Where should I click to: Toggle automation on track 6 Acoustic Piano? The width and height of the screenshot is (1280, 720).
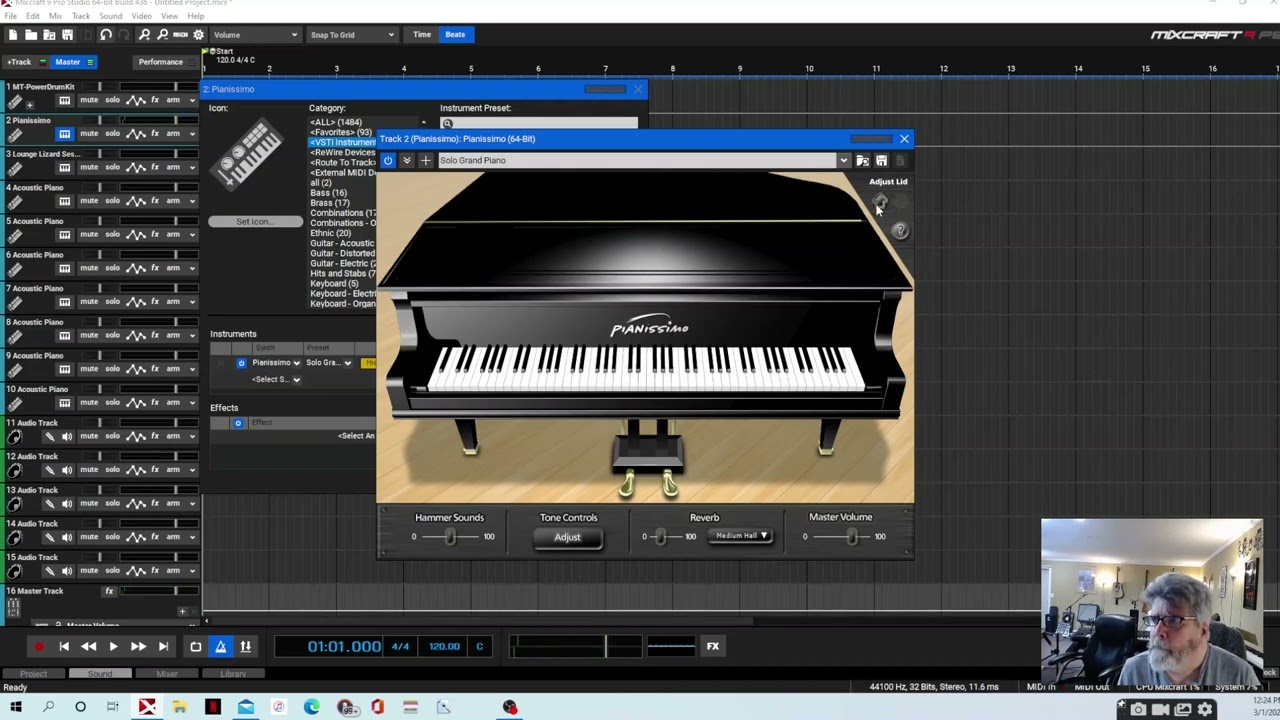[x=136, y=268]
